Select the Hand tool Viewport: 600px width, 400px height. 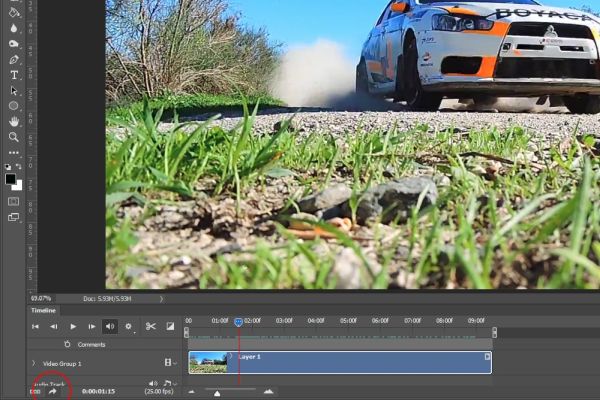pyautogui.click(x=14, y=122)
